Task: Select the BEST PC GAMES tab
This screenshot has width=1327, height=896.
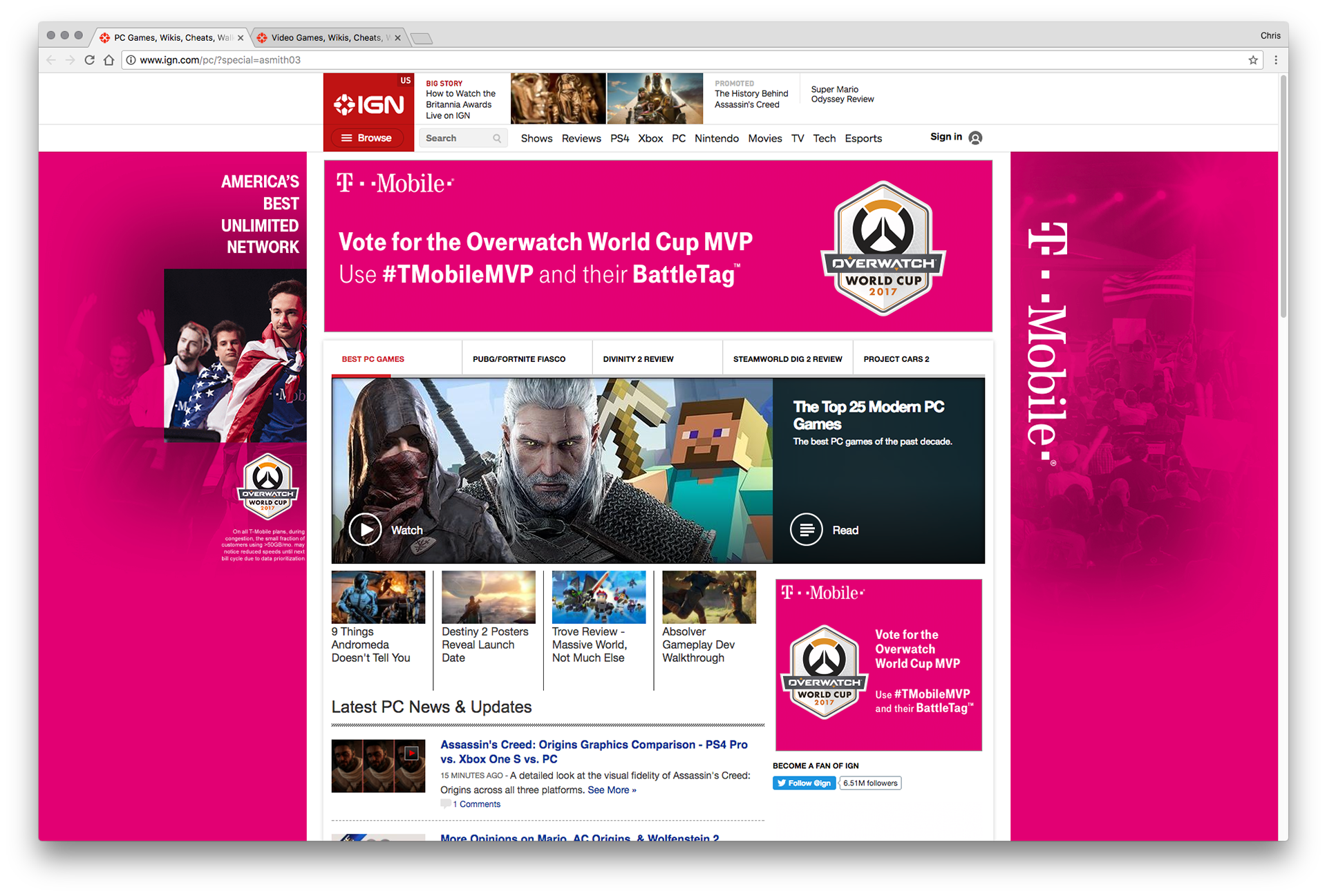Action: pyautogui.click(x=373, y=359)
